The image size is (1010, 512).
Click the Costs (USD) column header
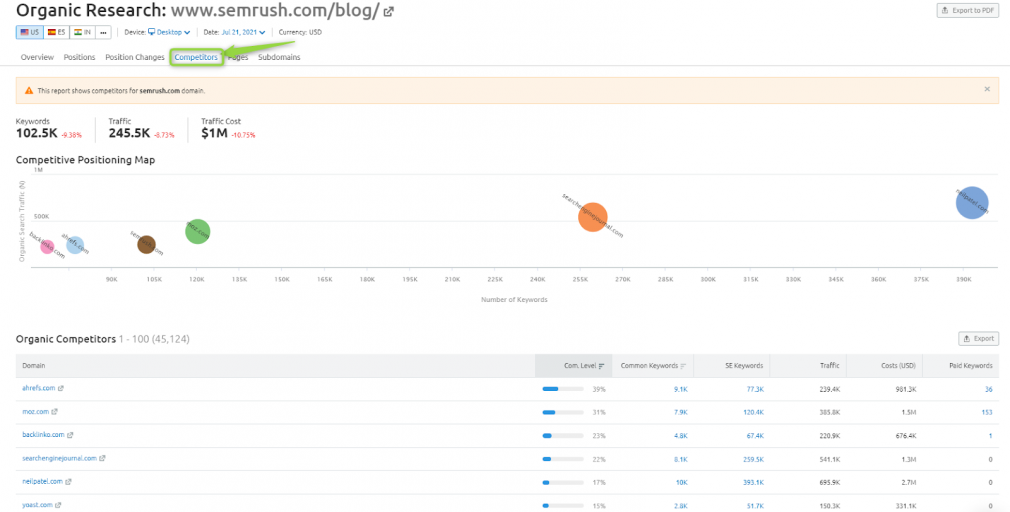coord(884,366)
